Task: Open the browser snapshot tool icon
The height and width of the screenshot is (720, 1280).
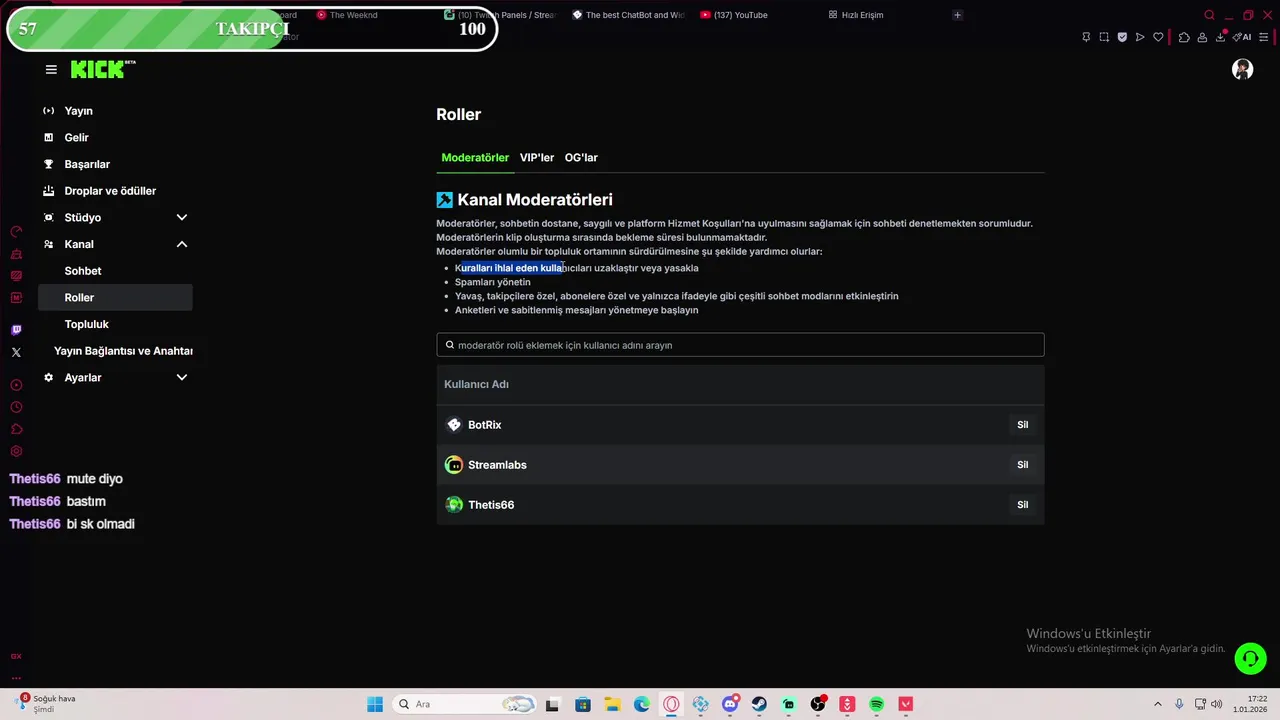Action: click(1104, 37)
